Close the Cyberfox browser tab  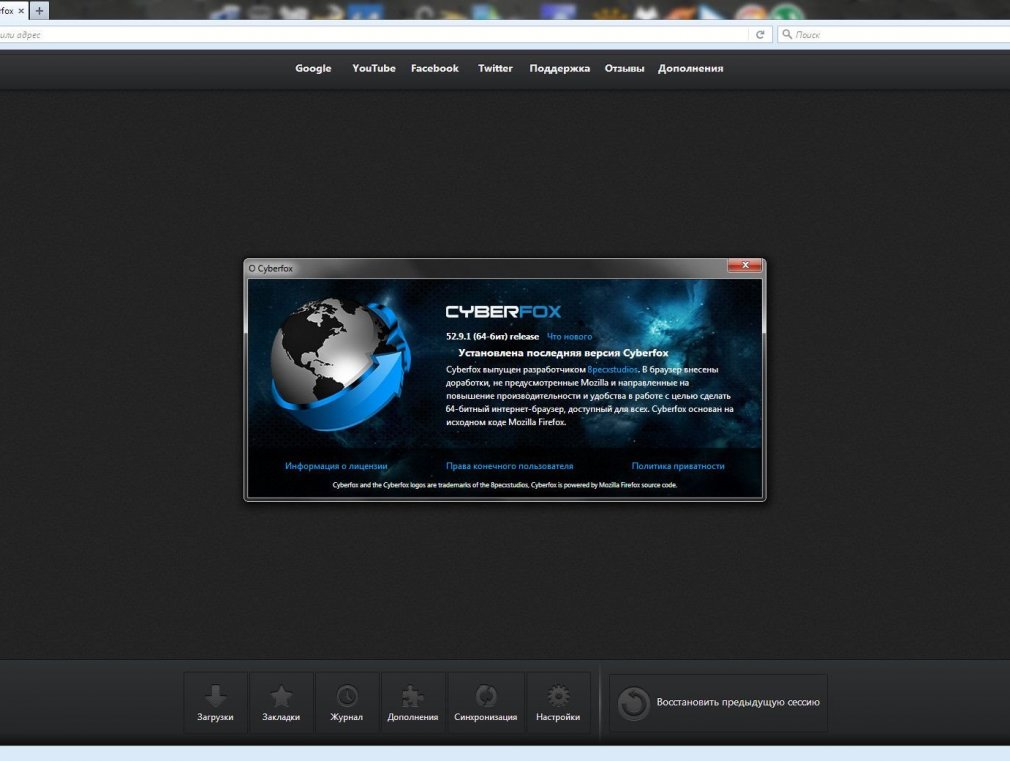tap(21, 11)
